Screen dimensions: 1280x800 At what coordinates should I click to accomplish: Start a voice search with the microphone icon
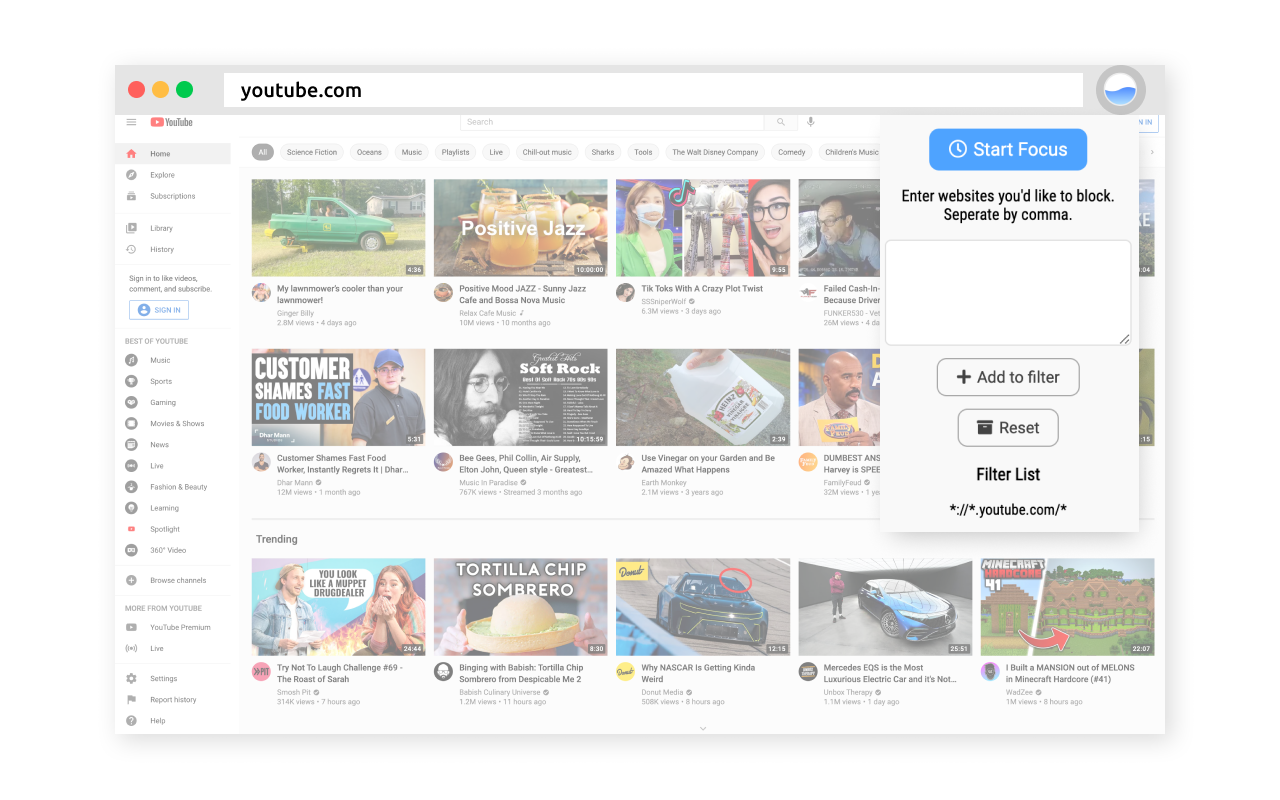(x=810, y=121)
